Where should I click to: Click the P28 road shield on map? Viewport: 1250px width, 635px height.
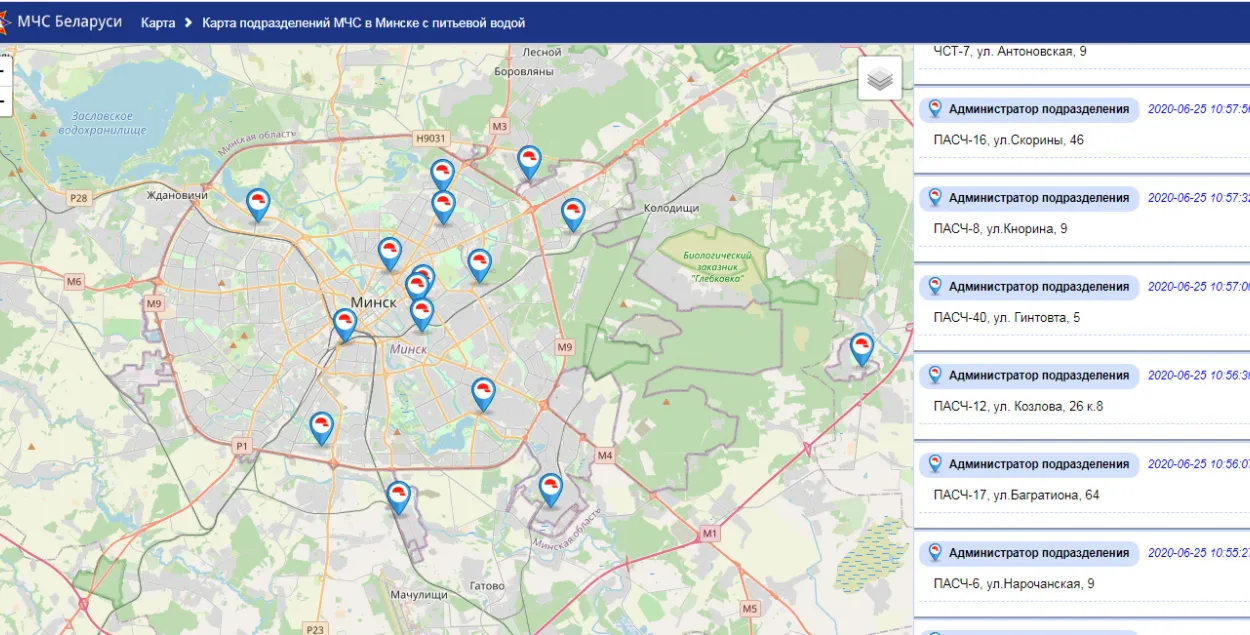pyautogui.click(x=79, y=198)
